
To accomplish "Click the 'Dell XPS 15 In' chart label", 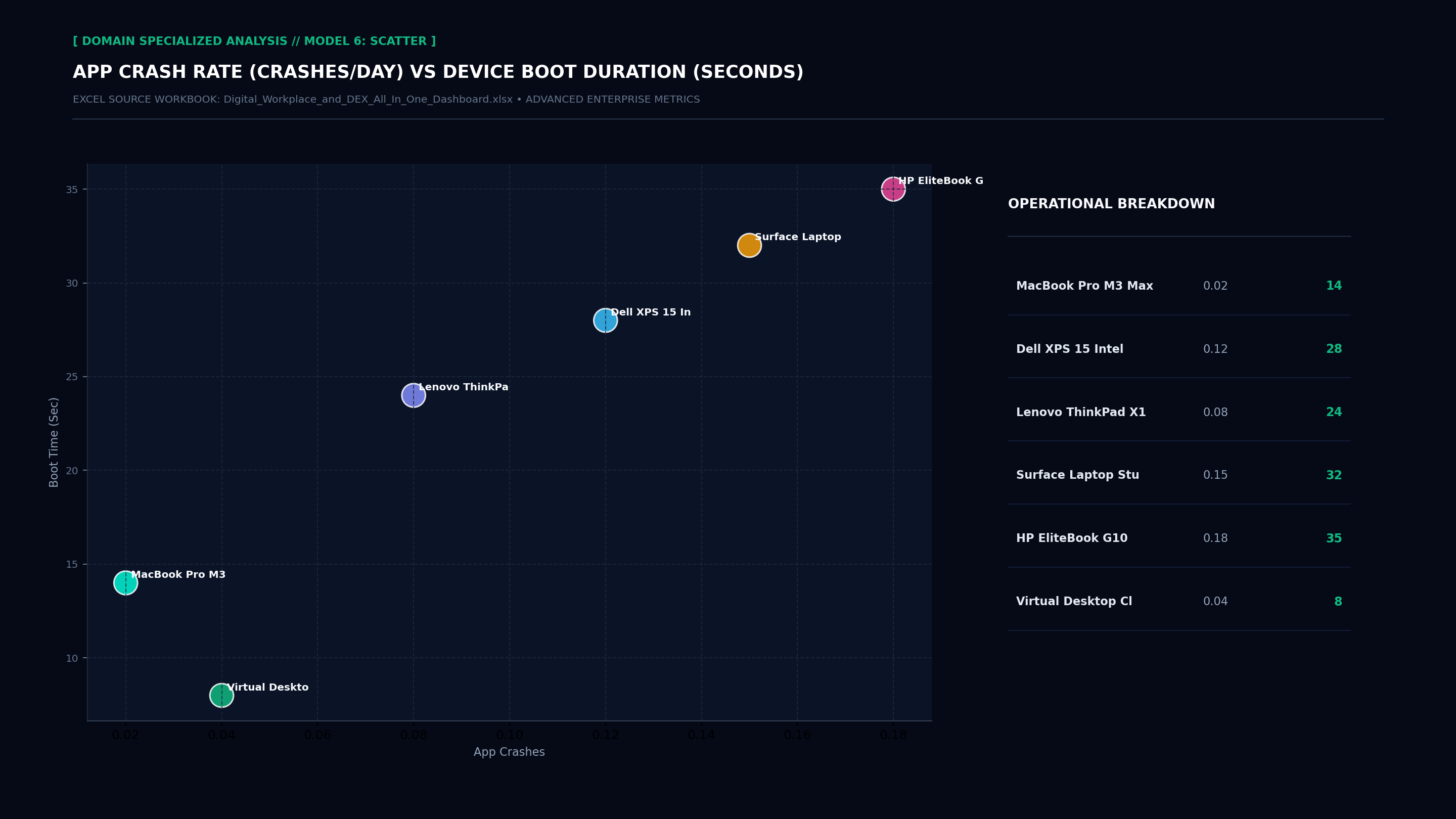I will tap(651, 312).
